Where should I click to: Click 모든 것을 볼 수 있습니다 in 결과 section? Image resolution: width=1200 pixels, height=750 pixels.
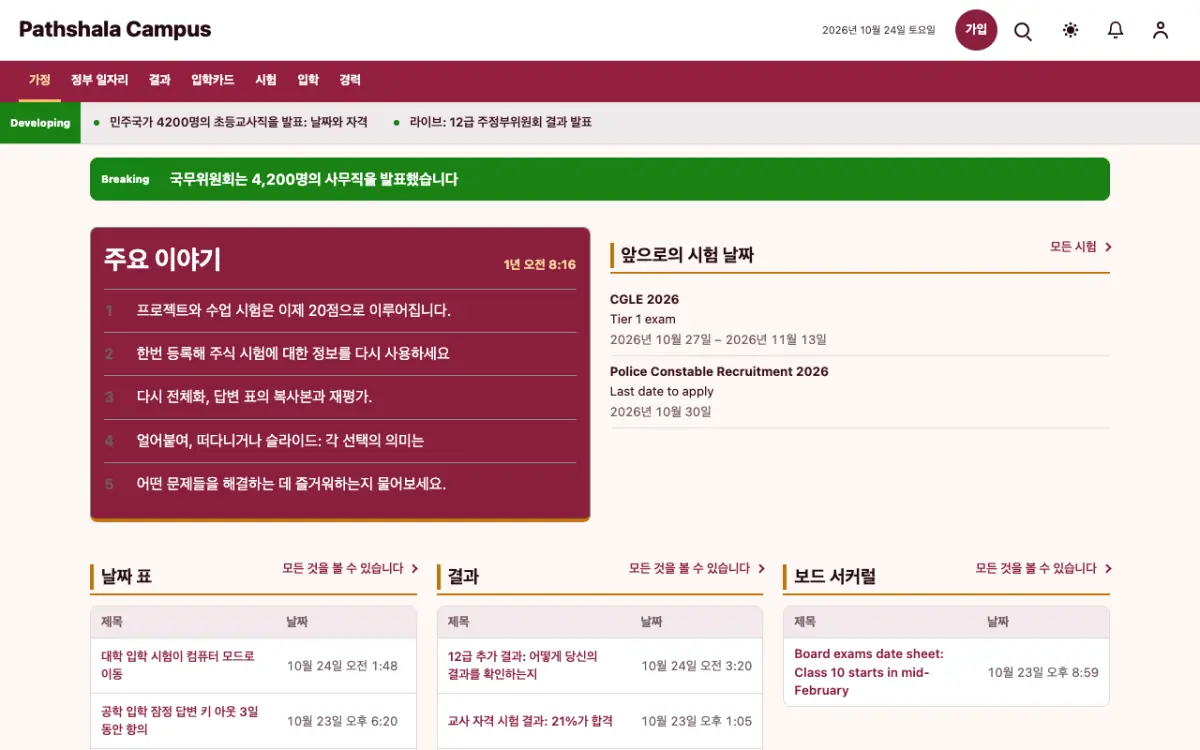[x=697, y=568]
